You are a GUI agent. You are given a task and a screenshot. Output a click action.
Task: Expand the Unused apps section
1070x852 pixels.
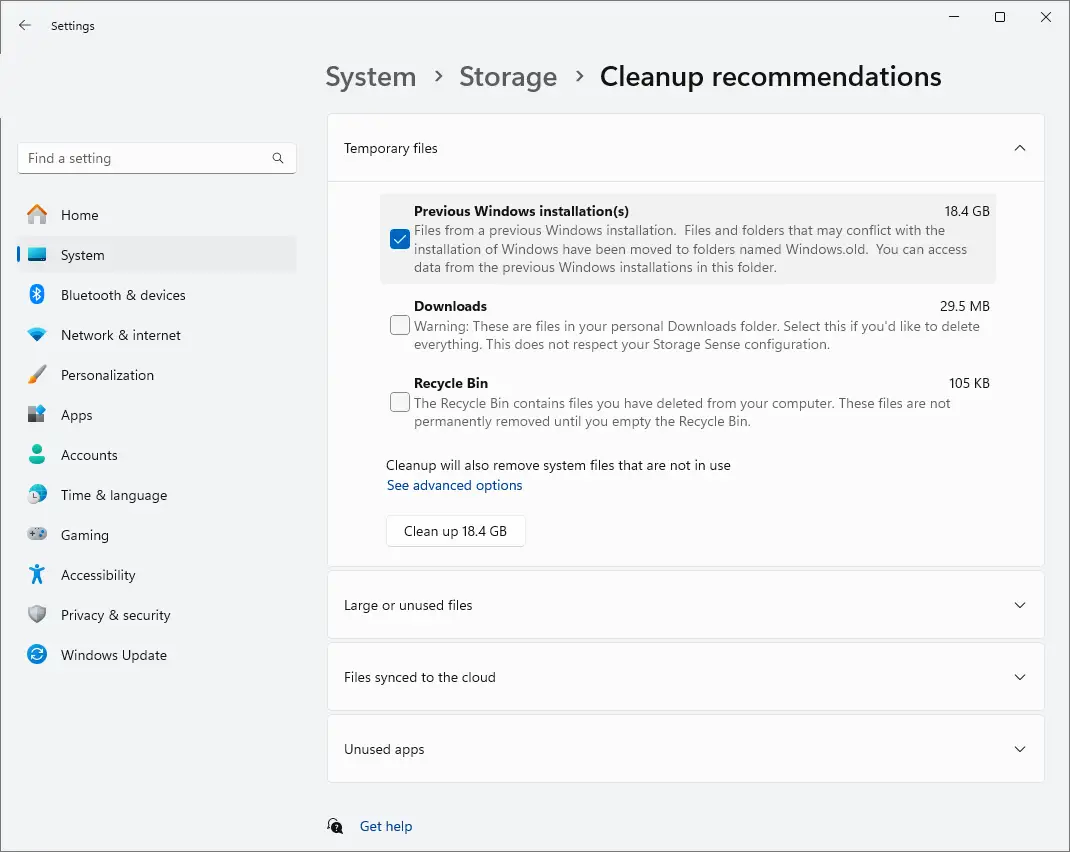coord(1020,749)
